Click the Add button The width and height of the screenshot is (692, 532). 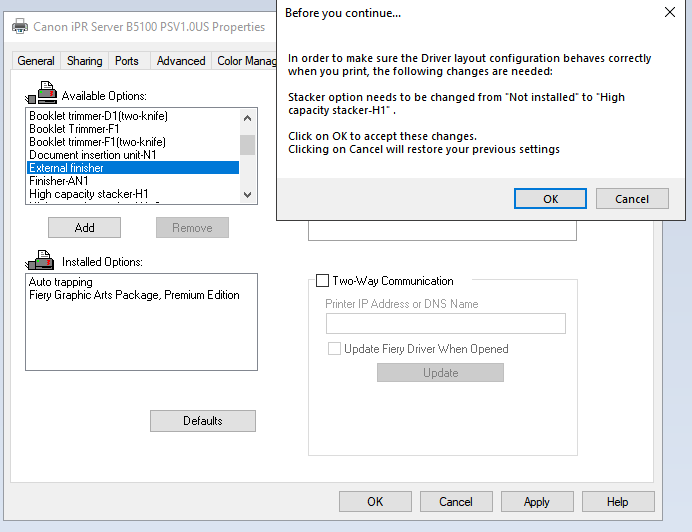85,228
